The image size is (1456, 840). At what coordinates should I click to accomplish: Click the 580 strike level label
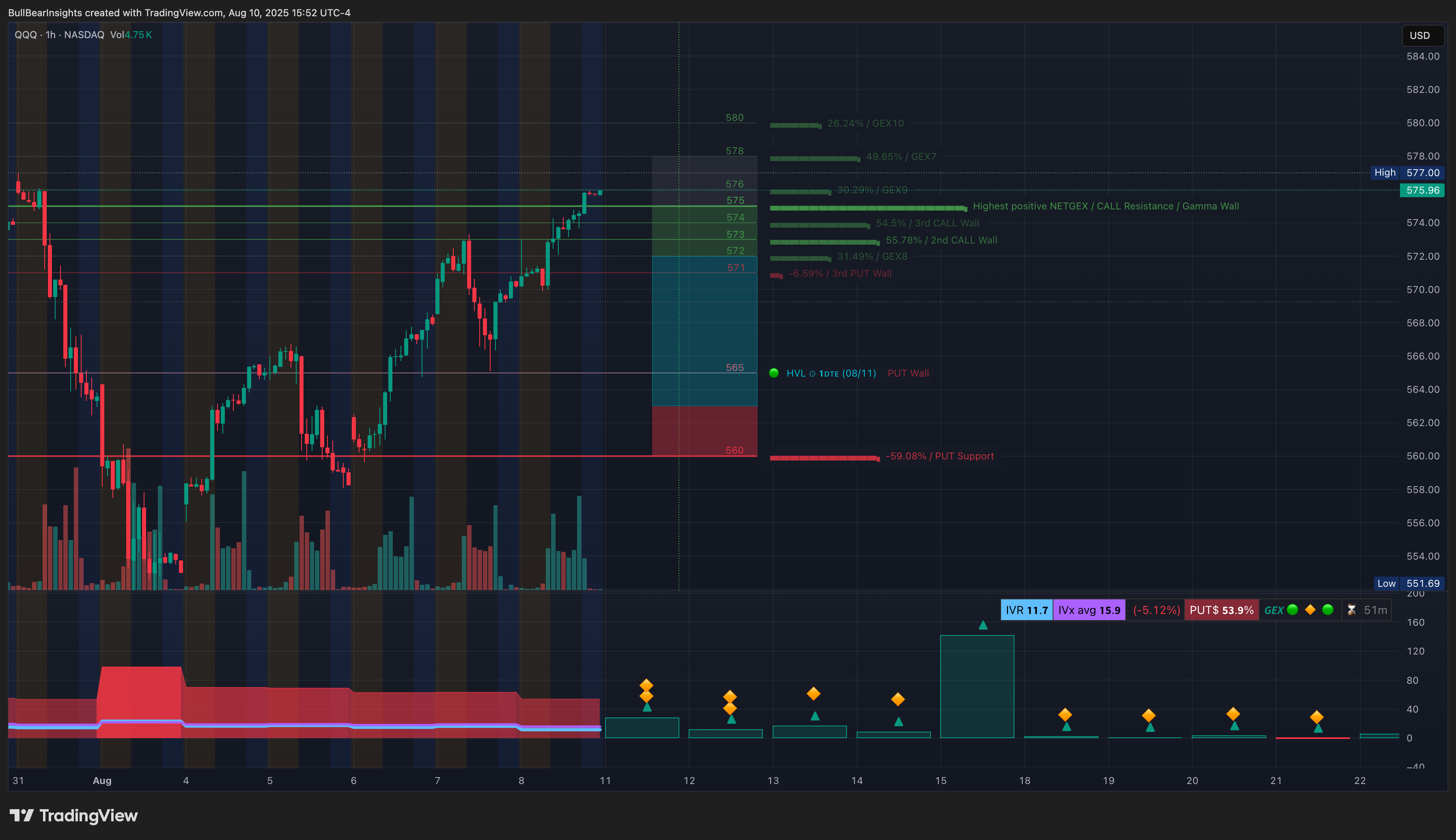pyautogui.click(x=734, y=118)
